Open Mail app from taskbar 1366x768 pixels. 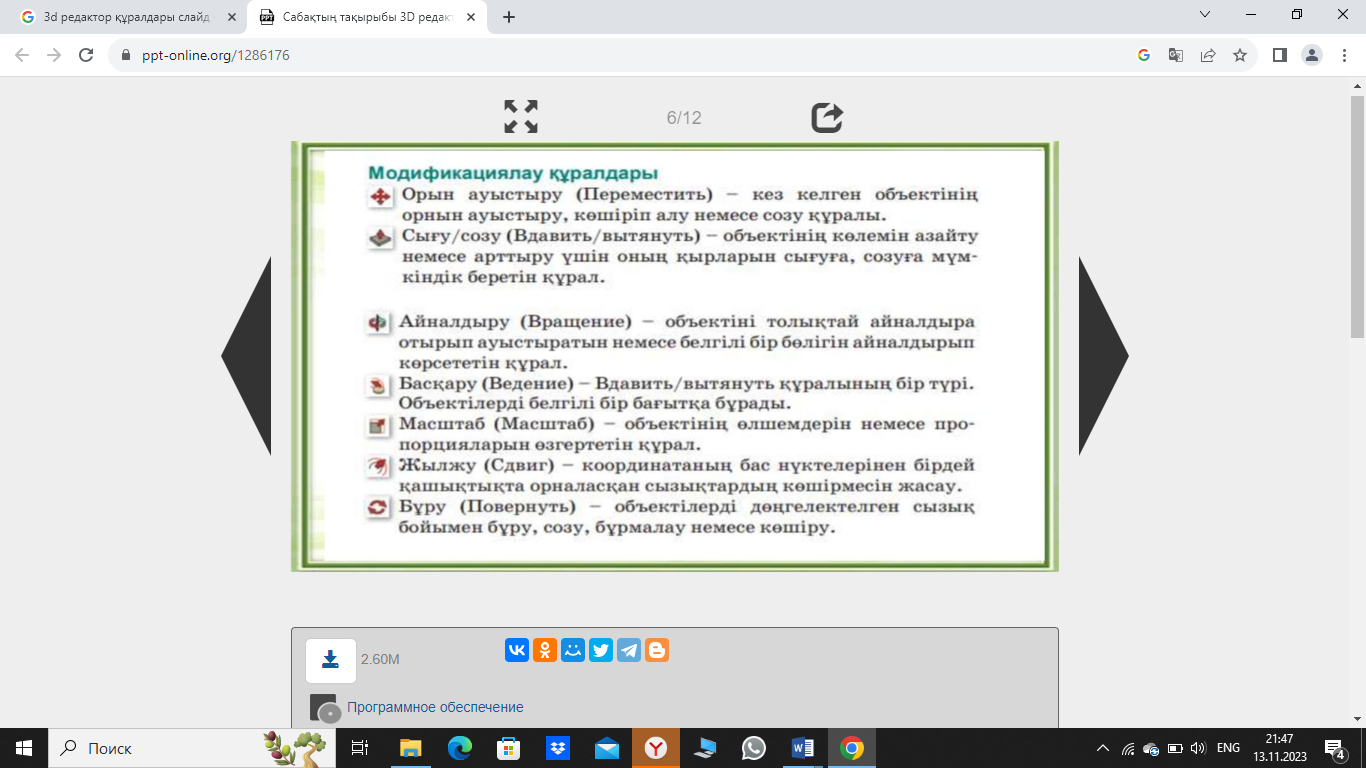[606, 748]
